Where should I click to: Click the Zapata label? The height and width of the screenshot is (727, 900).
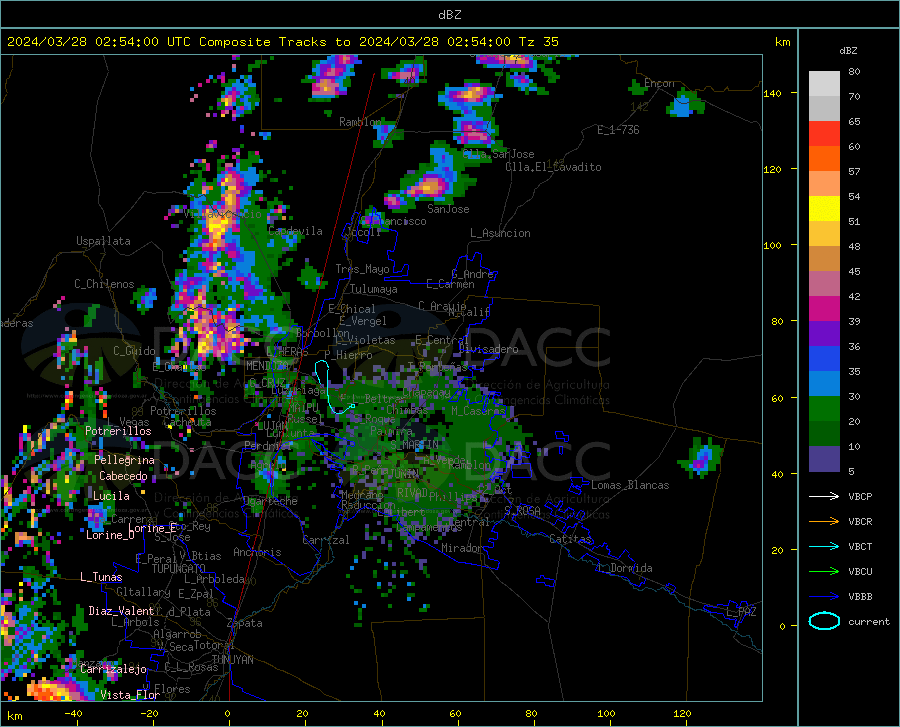[245, 623]
